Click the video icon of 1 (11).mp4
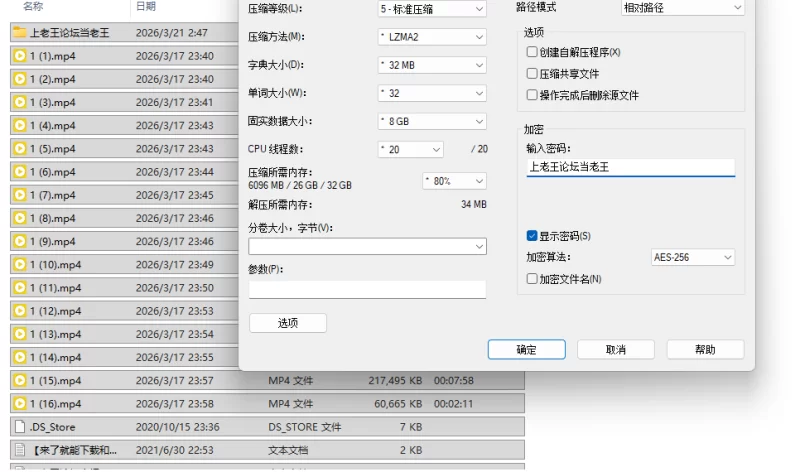Viewport: 800px width, 472px height. pos(19,288)
